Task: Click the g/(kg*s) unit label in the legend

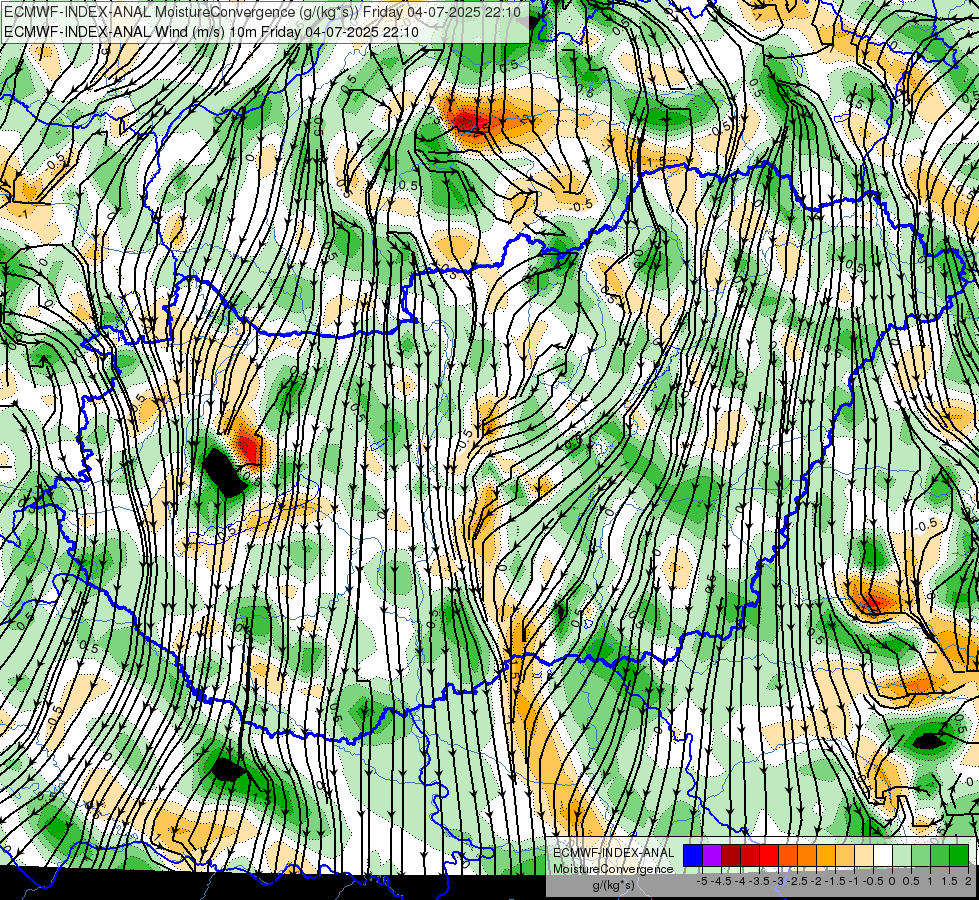Action: (613, 886)
